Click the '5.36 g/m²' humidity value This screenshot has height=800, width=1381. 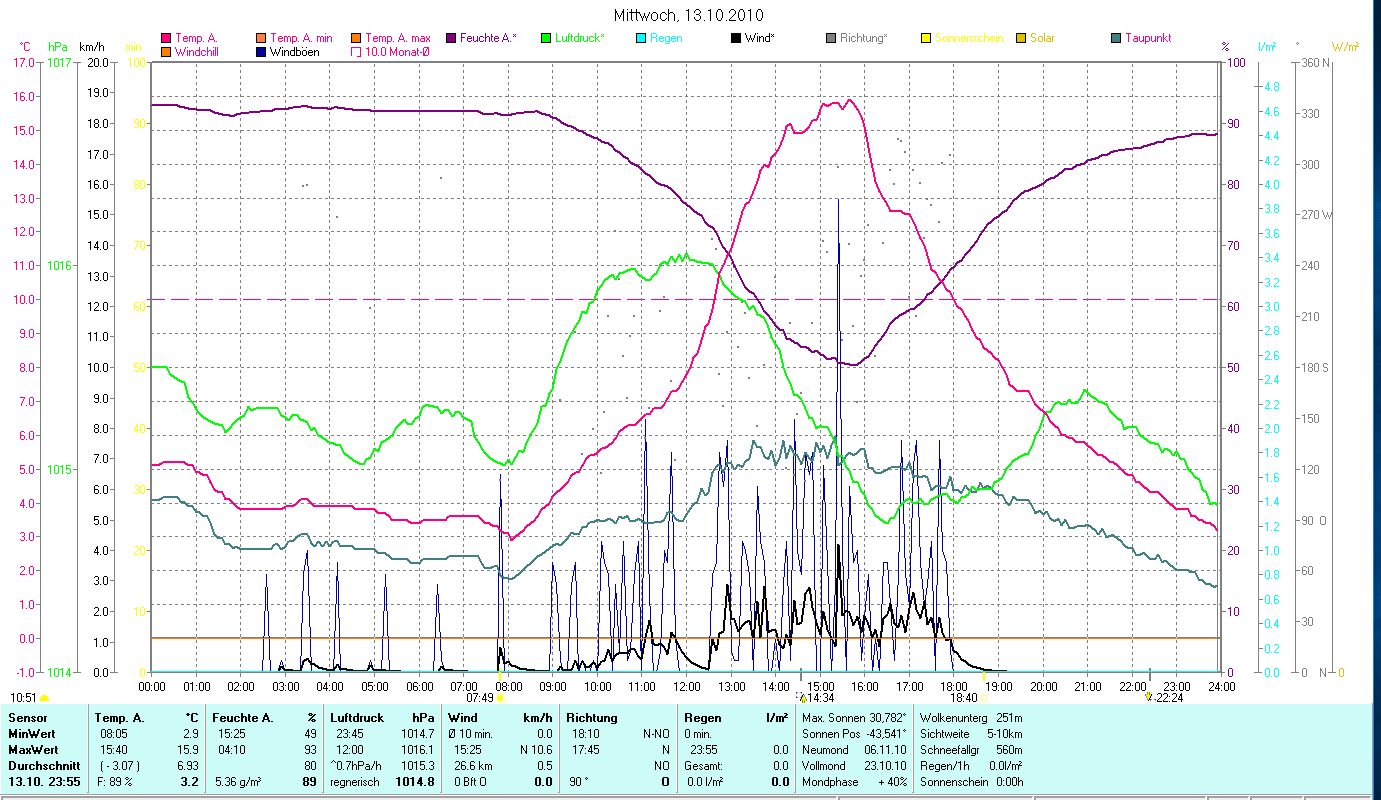[240, 782]
